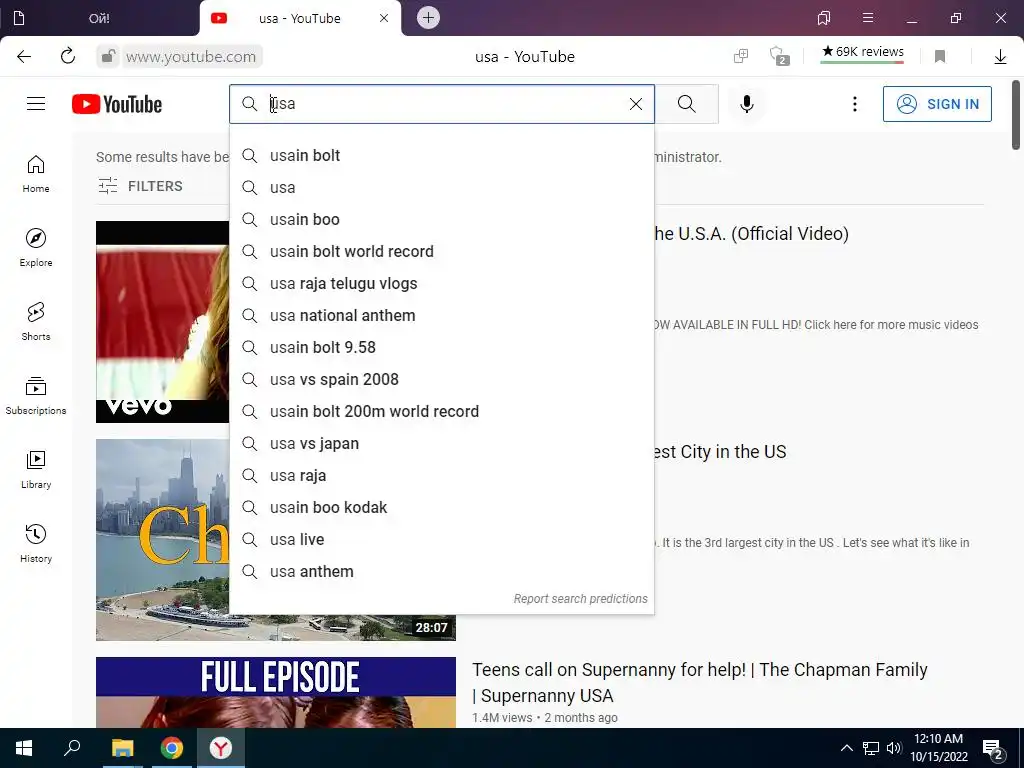
Task: Open the vevo video thumbnail
Action: tap(163, 322)
